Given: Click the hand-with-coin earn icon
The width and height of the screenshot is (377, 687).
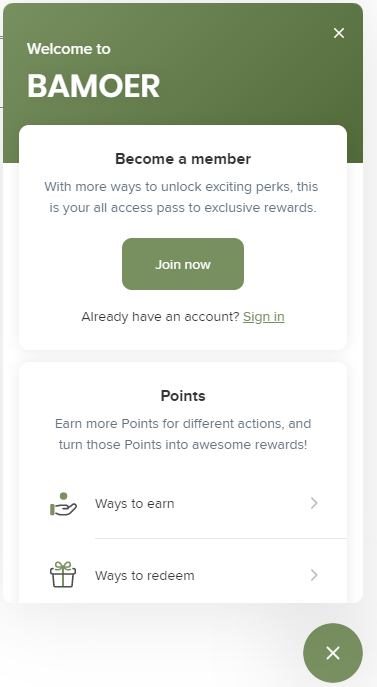Looking at the screenshot, I should pos(63,504).
